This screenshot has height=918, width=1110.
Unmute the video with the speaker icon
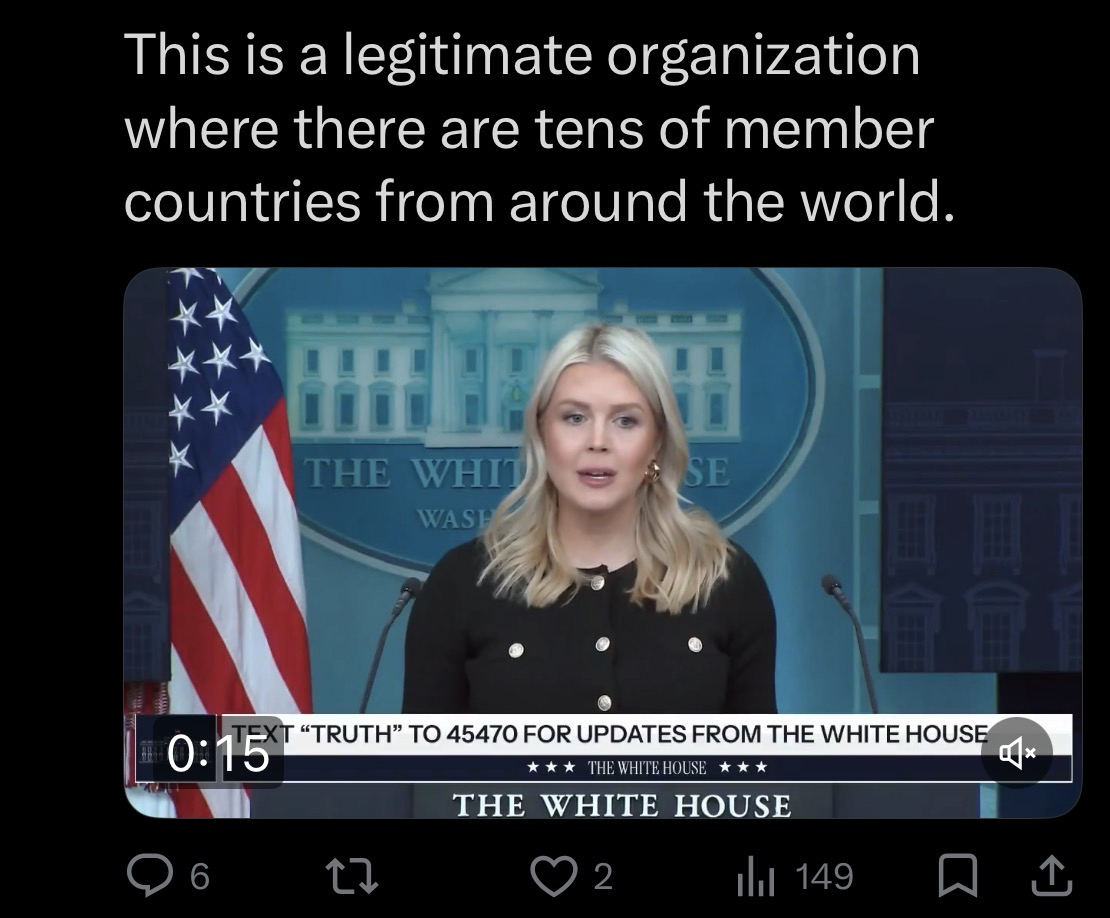click(1017, 753)
